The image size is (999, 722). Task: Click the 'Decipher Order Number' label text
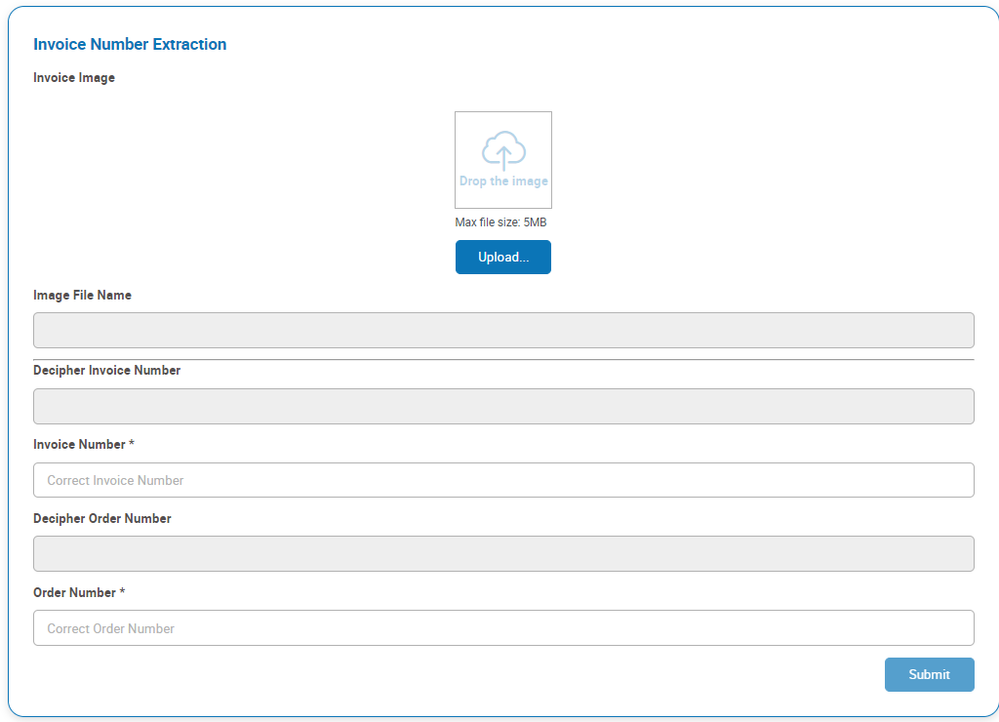[102, 518]
